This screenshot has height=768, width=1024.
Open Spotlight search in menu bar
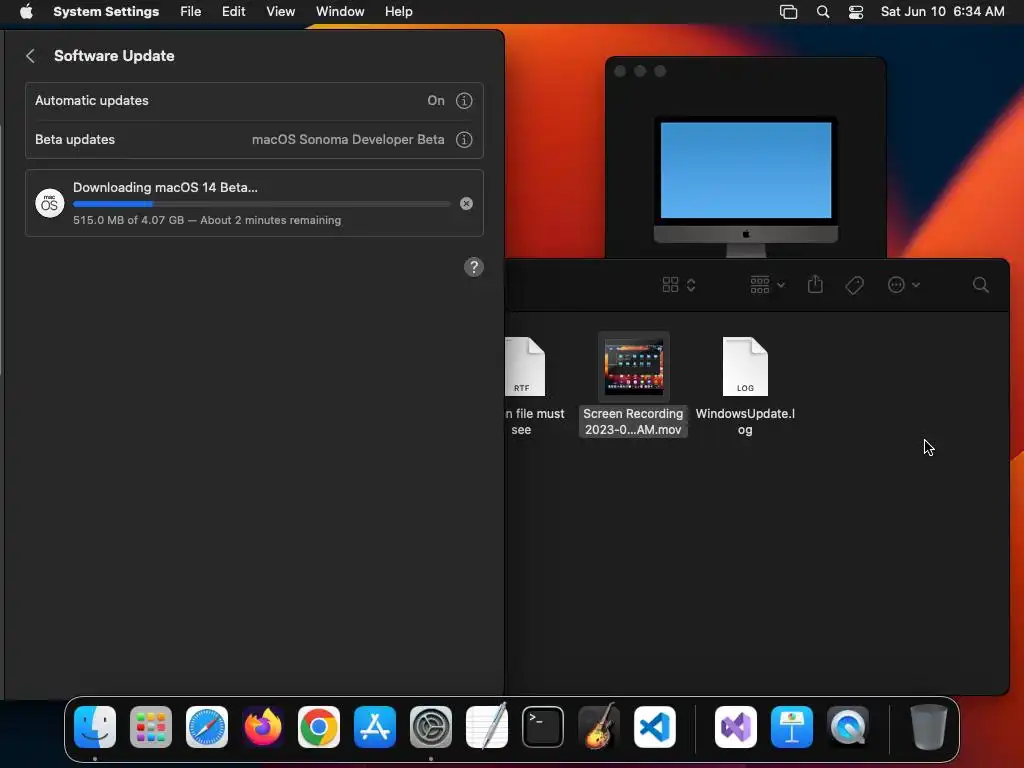pyautogui.click(x=823, y=12)
